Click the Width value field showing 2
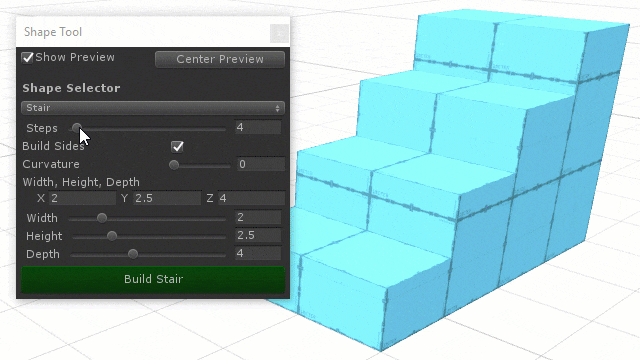 tap(258, 217)
